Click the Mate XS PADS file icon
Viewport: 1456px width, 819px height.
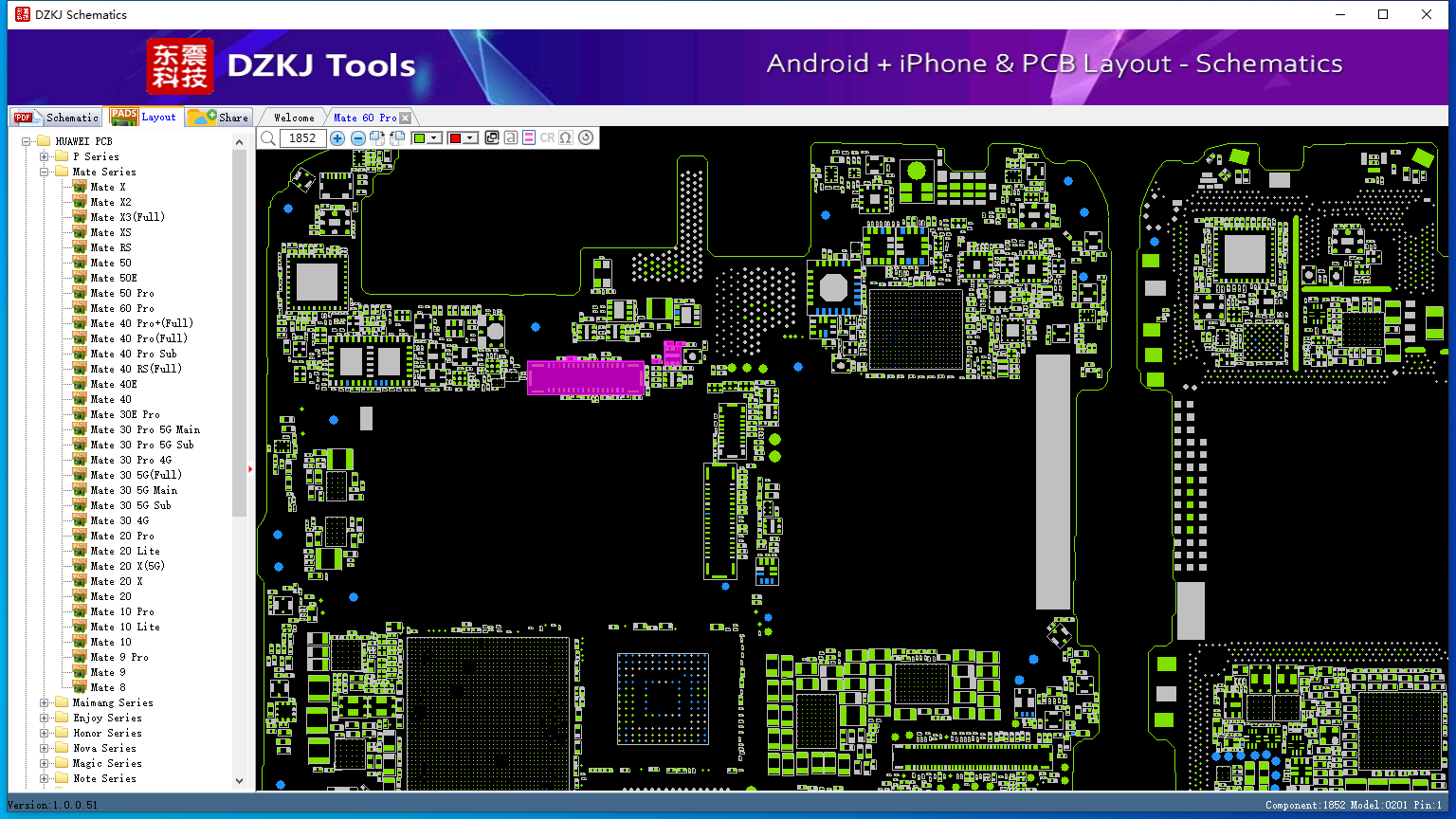coord(80,232)
